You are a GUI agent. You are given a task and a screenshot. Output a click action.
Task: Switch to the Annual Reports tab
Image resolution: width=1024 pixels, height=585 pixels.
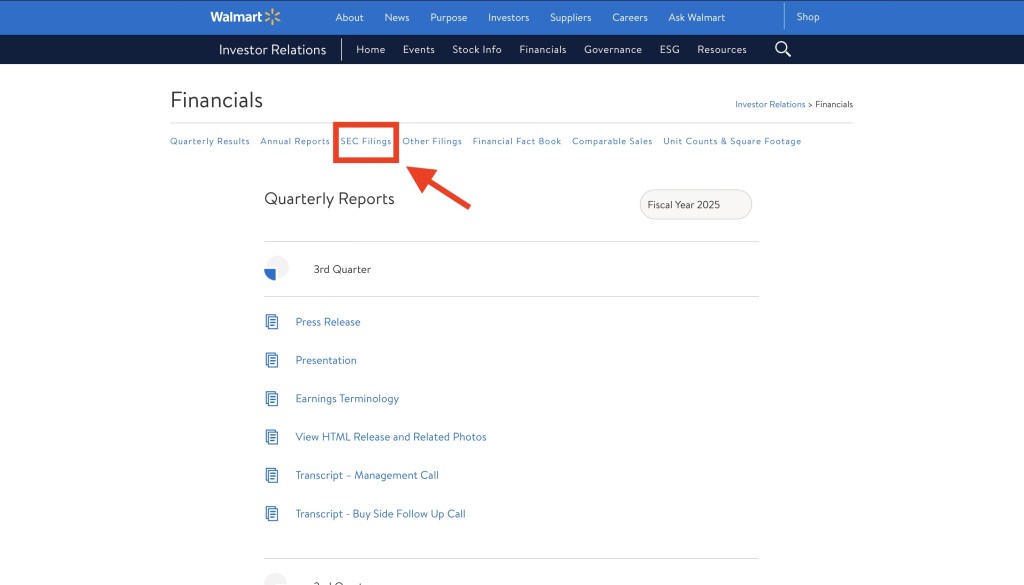tap(295, 141)
